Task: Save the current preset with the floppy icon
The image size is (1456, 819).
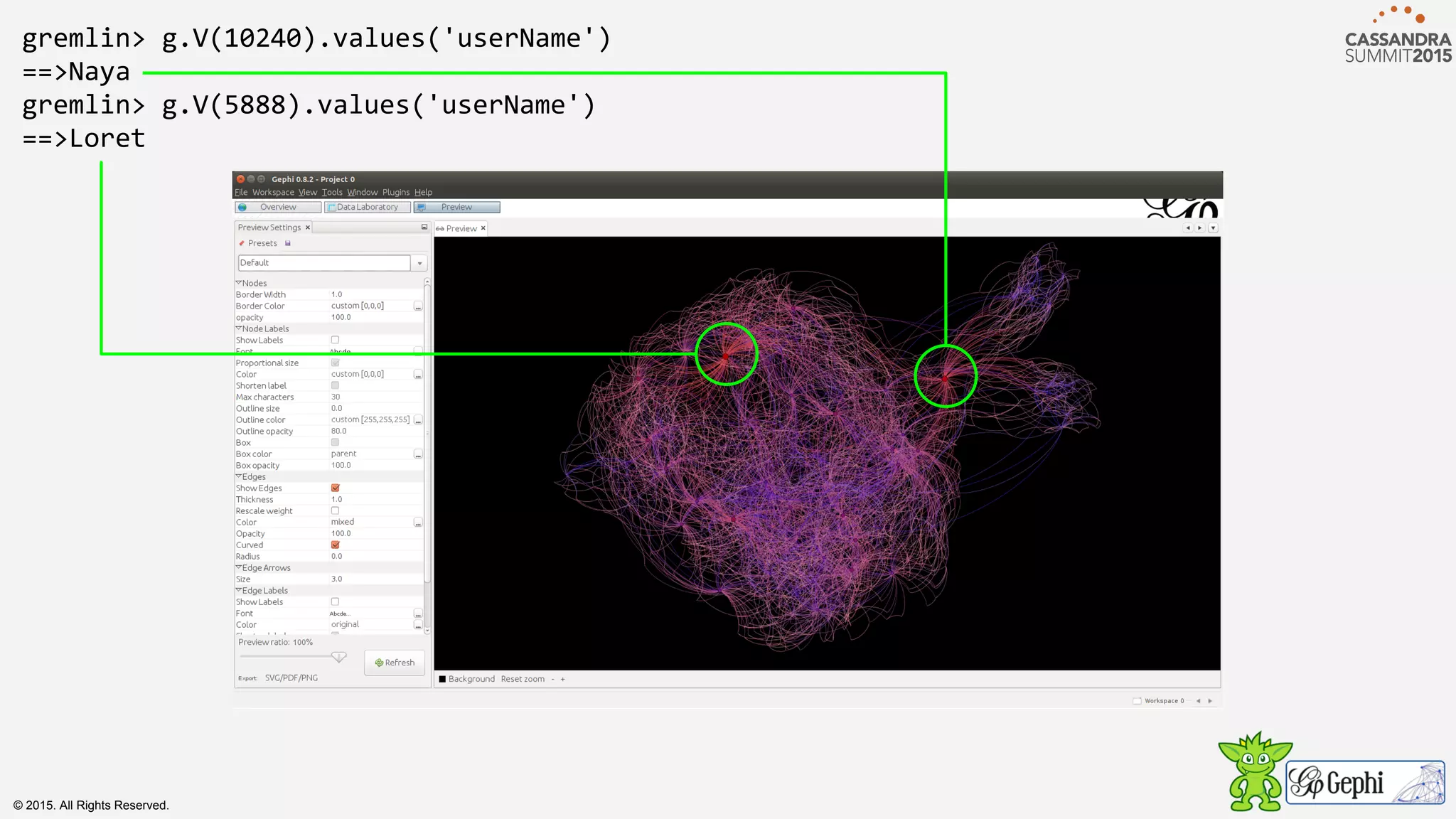Action: 288,243
